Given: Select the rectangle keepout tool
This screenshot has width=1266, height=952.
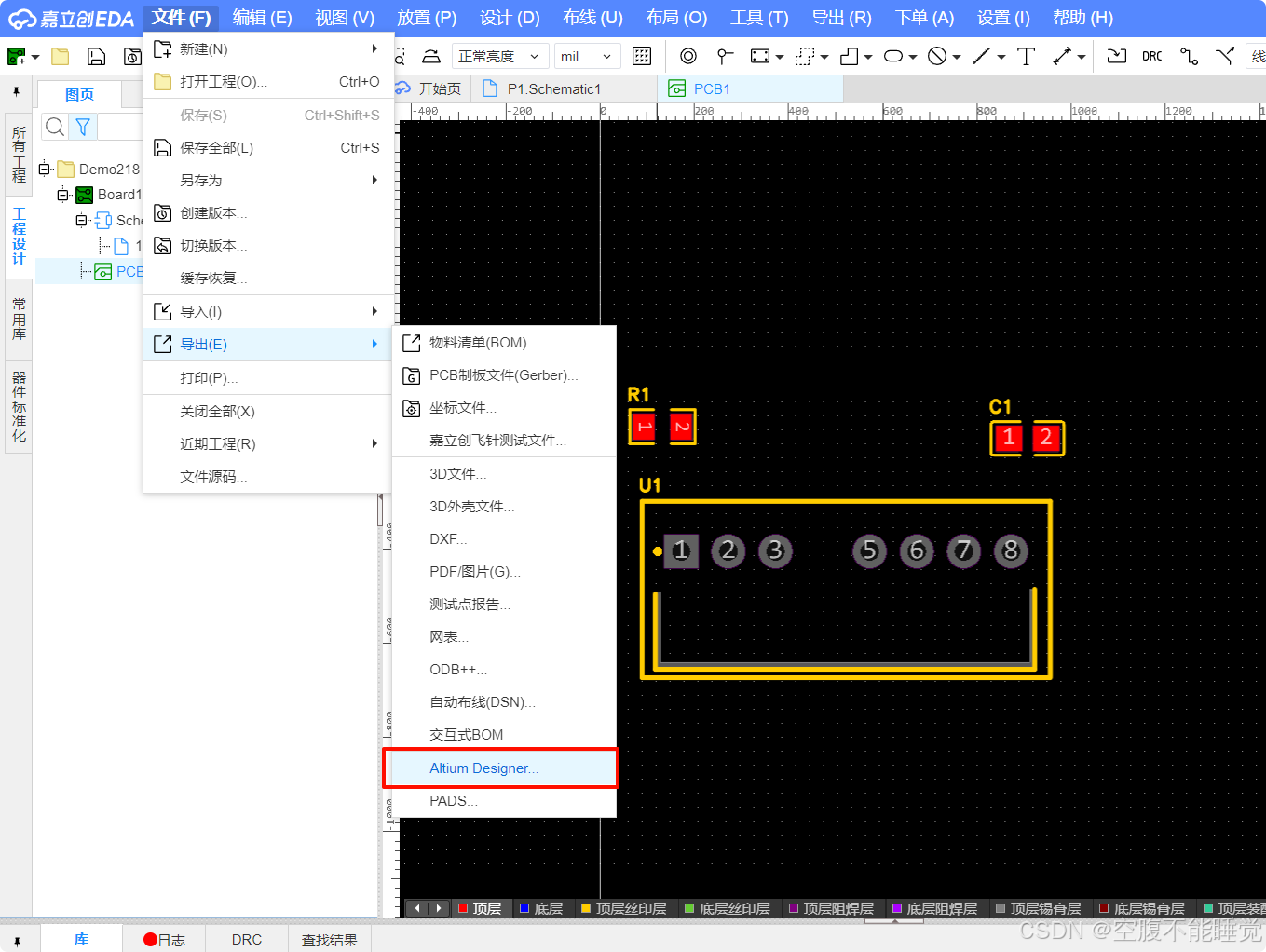Looking at the screenshot, I should 760,56.
